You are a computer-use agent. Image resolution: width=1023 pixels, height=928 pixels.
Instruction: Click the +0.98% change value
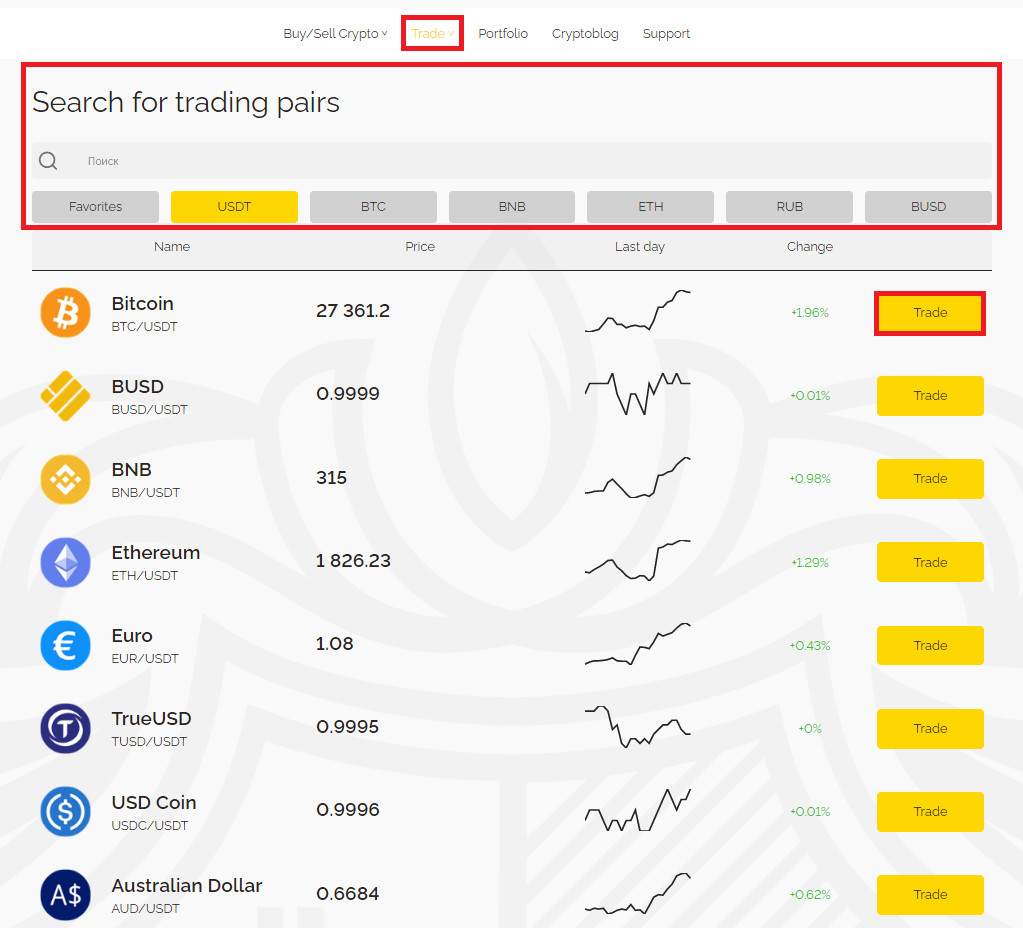point(810,478)
